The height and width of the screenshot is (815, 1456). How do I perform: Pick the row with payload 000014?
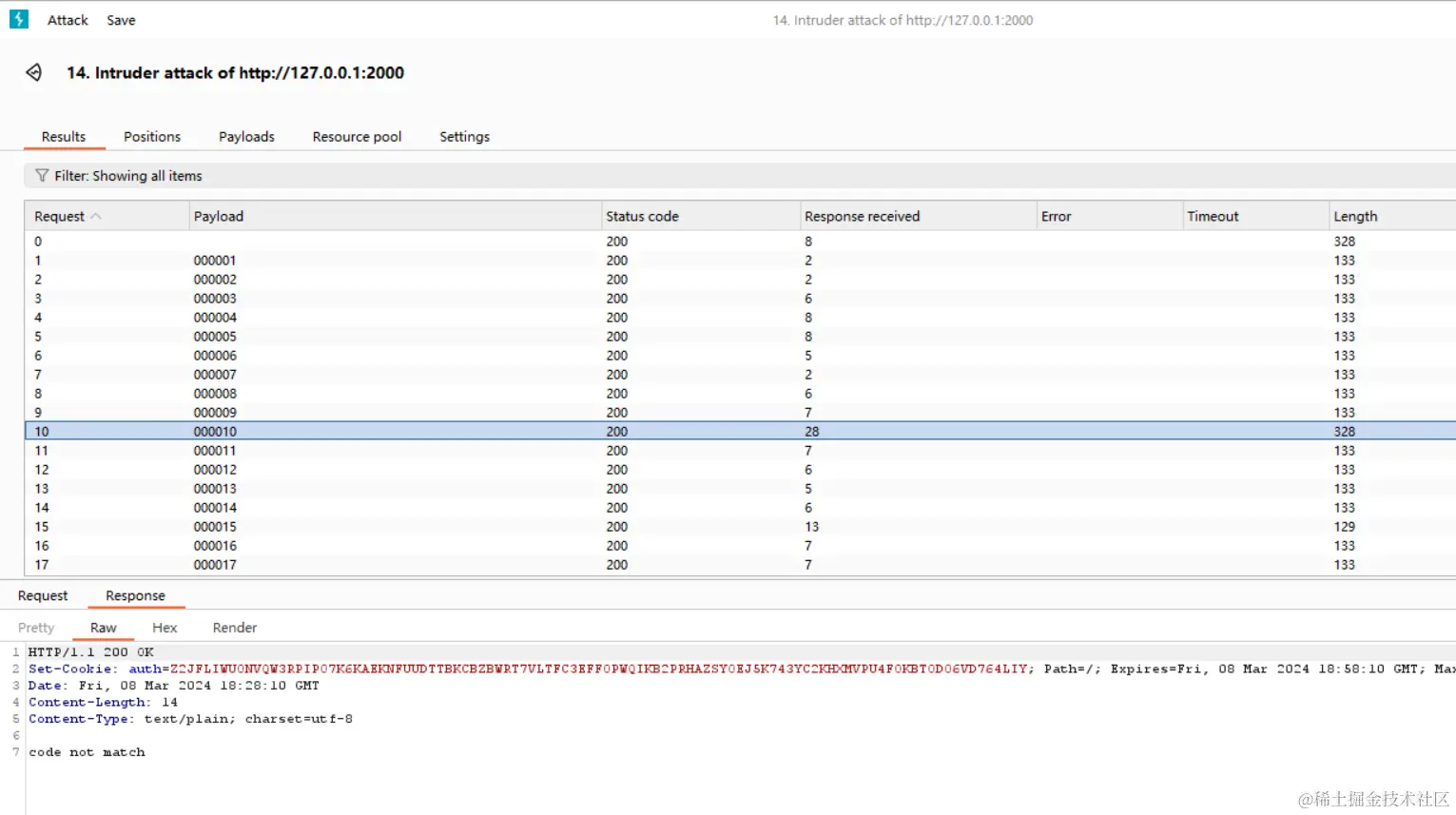pos(740,508)
